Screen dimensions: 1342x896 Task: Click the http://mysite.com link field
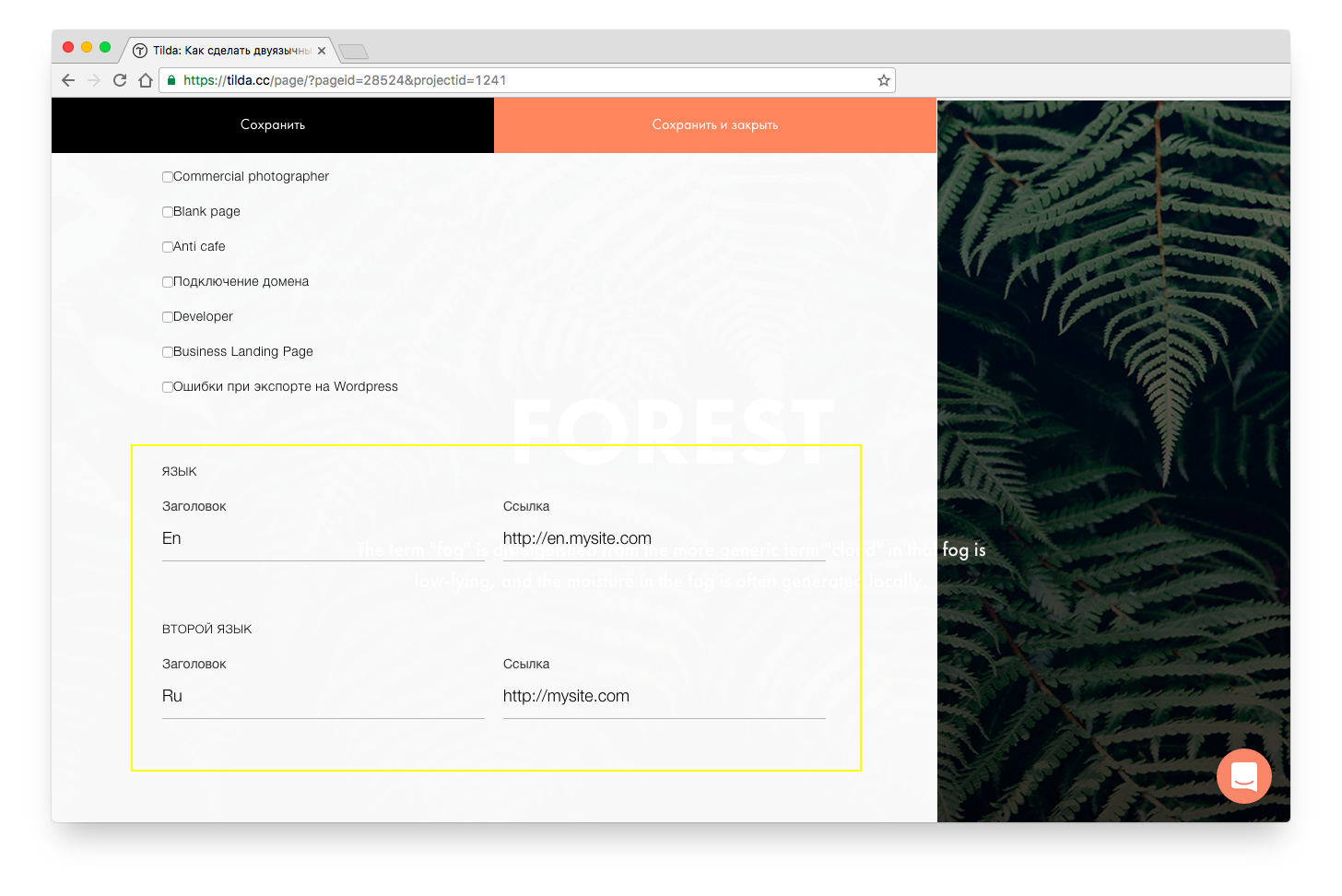(x=665, y=697)
